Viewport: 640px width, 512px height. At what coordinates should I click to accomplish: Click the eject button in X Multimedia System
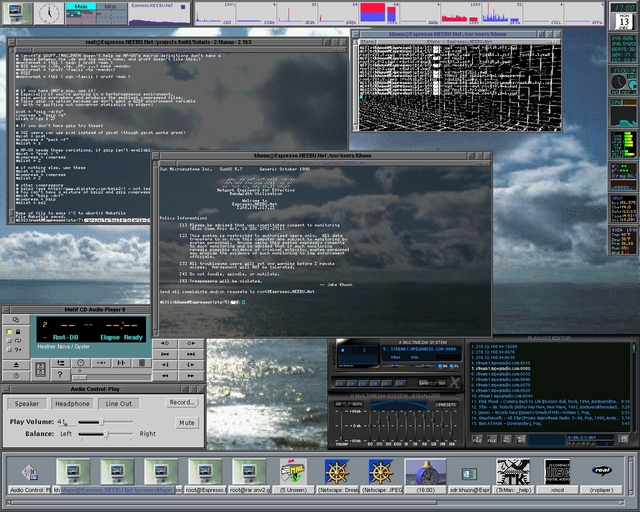click(401, 383)
